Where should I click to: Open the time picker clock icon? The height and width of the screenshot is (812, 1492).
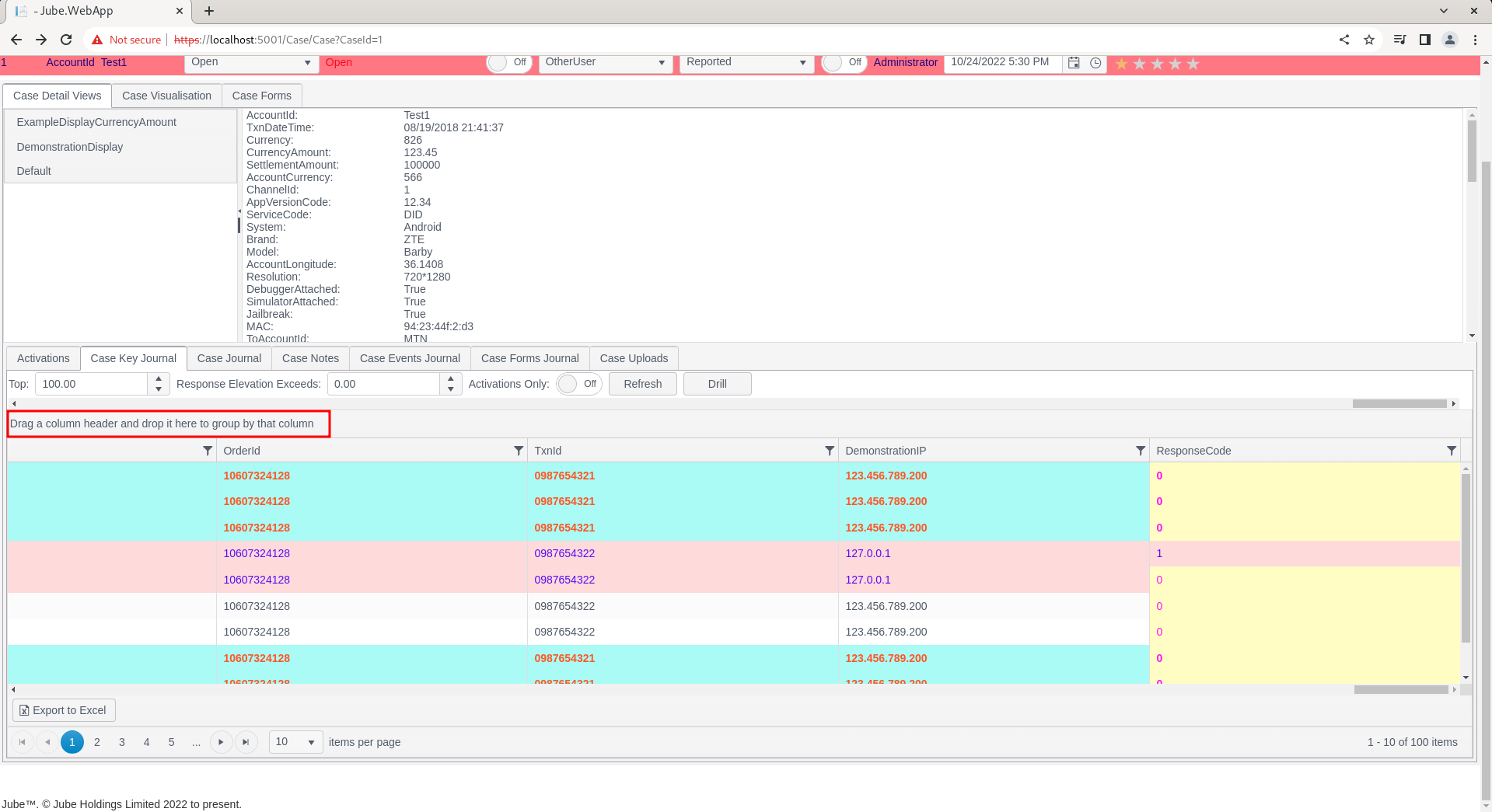1095,63
